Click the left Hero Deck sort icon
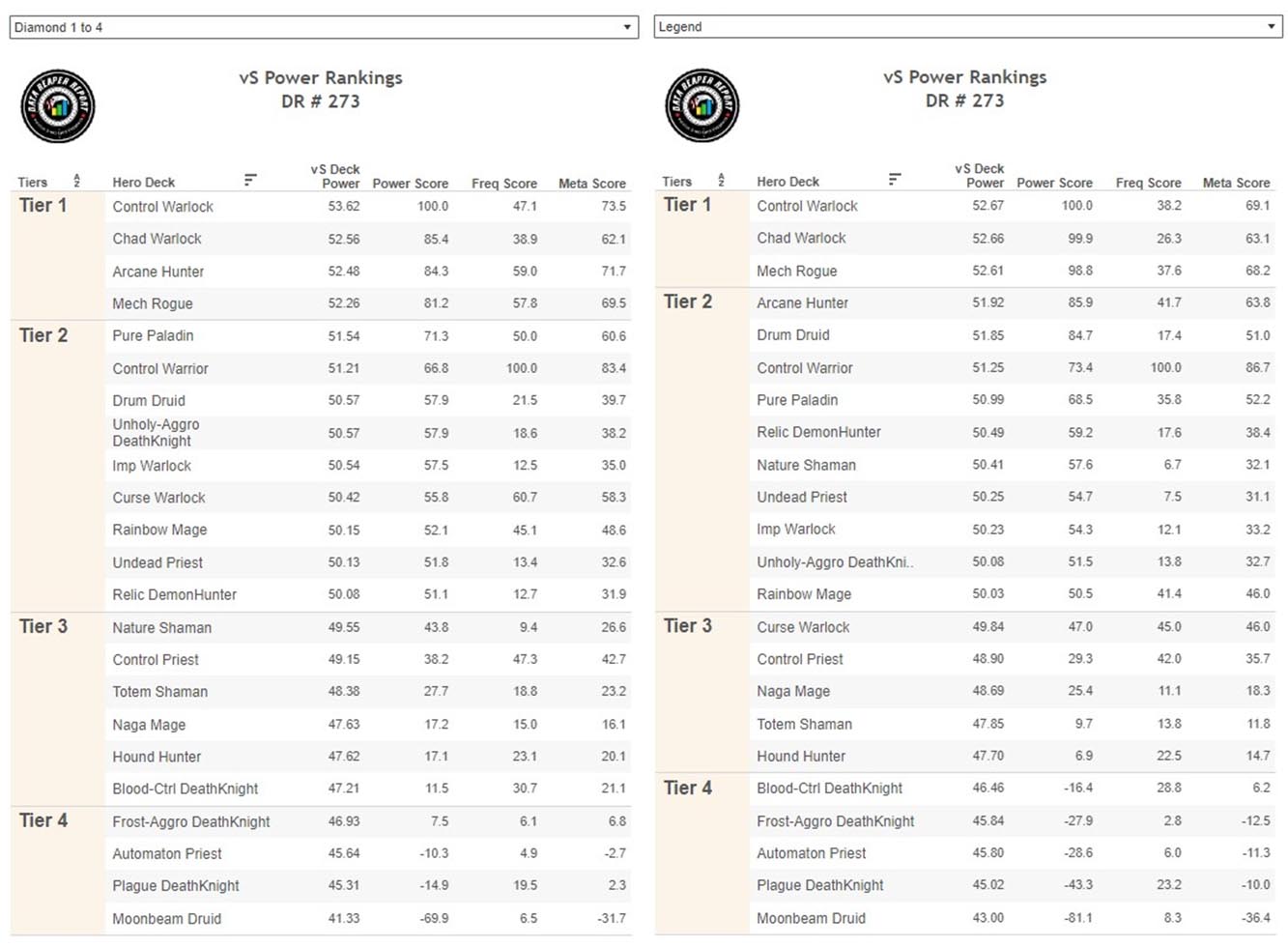Image resolution: width=1288 pixels, height=947 pixels. (250, 180)
